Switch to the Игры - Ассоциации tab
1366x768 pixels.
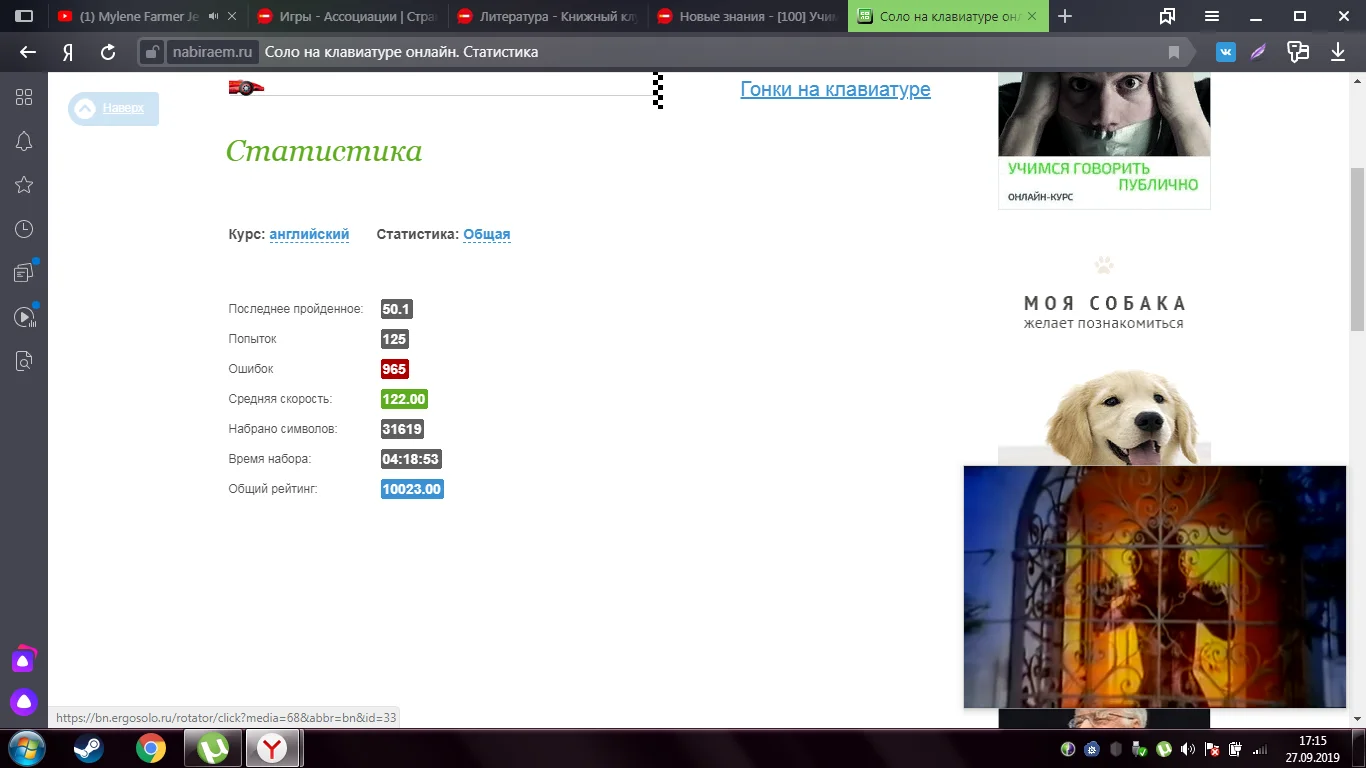tap(346, 16)
